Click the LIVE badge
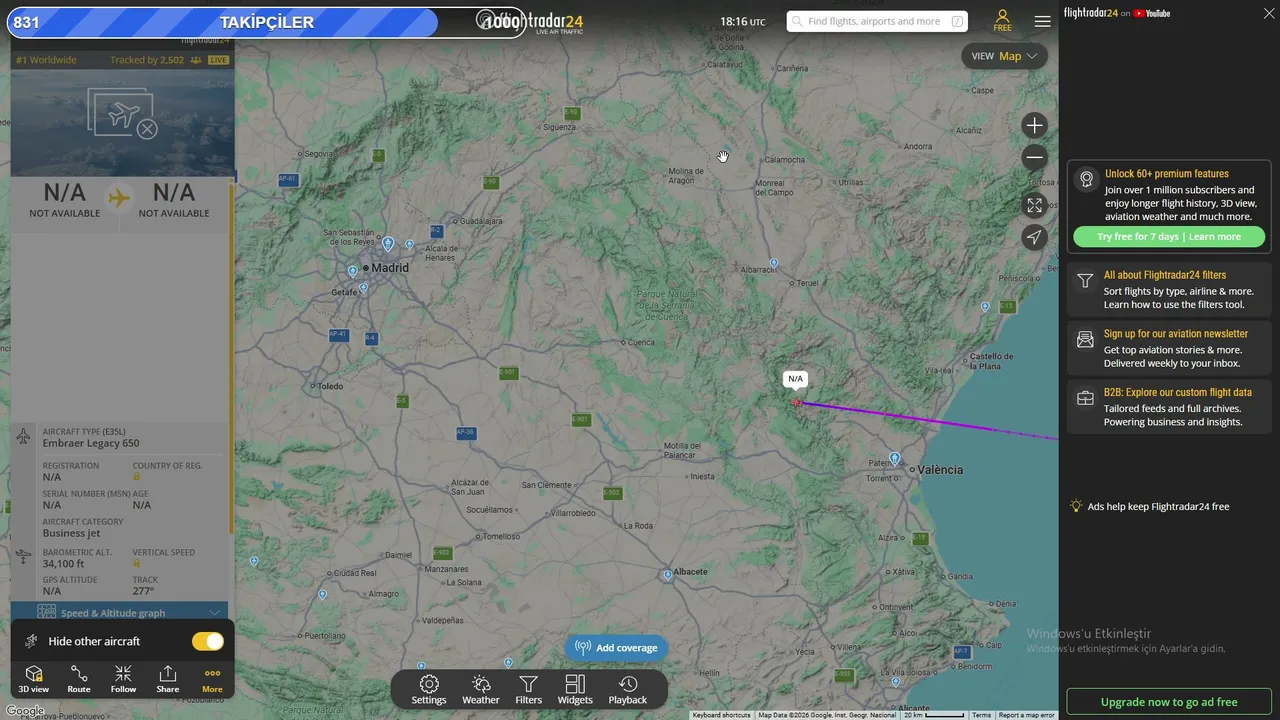 [218, 60]
